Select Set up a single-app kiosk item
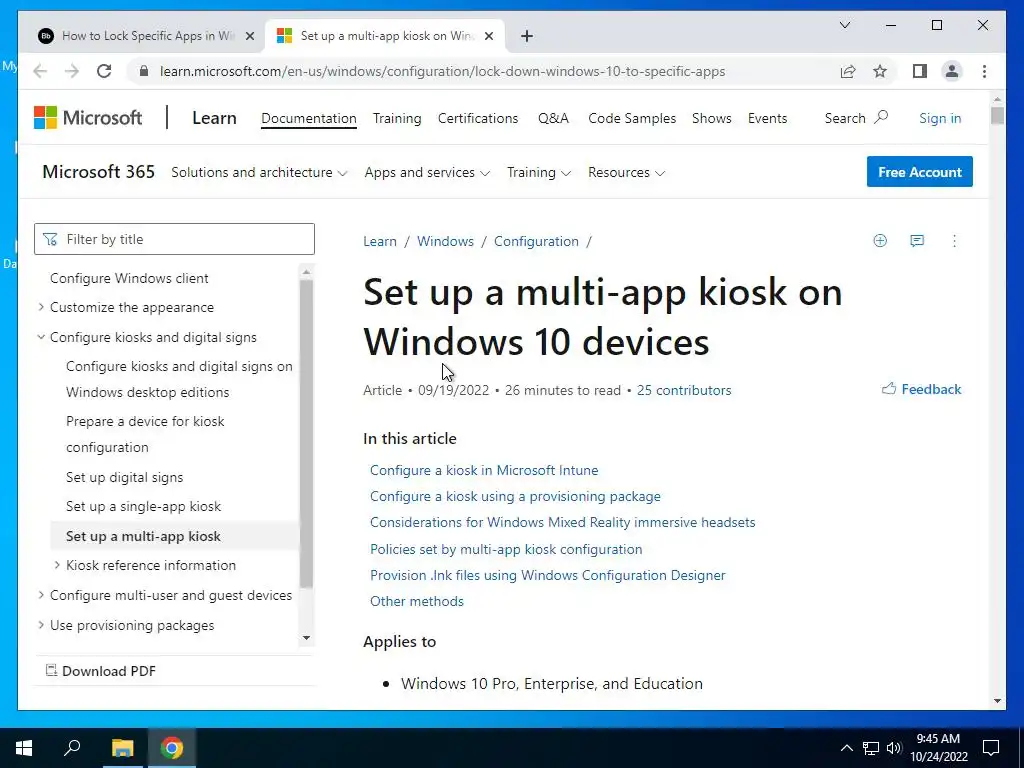The height and width of the screenshot is (768, 1024). 143,506
